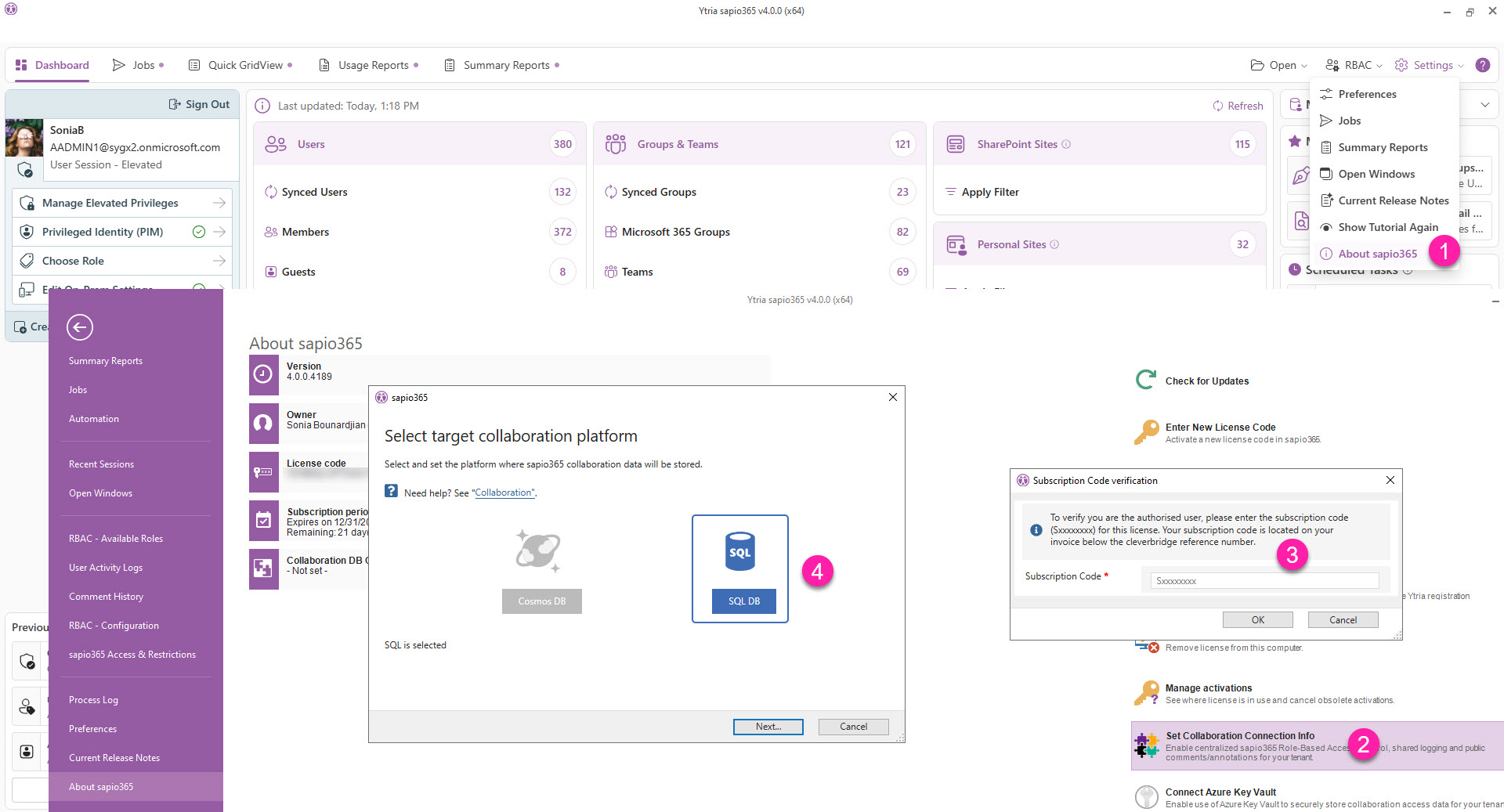Screen dimensions: 1504x812
Task: Click the Subscription Code input field
Action: (1262, 580)
